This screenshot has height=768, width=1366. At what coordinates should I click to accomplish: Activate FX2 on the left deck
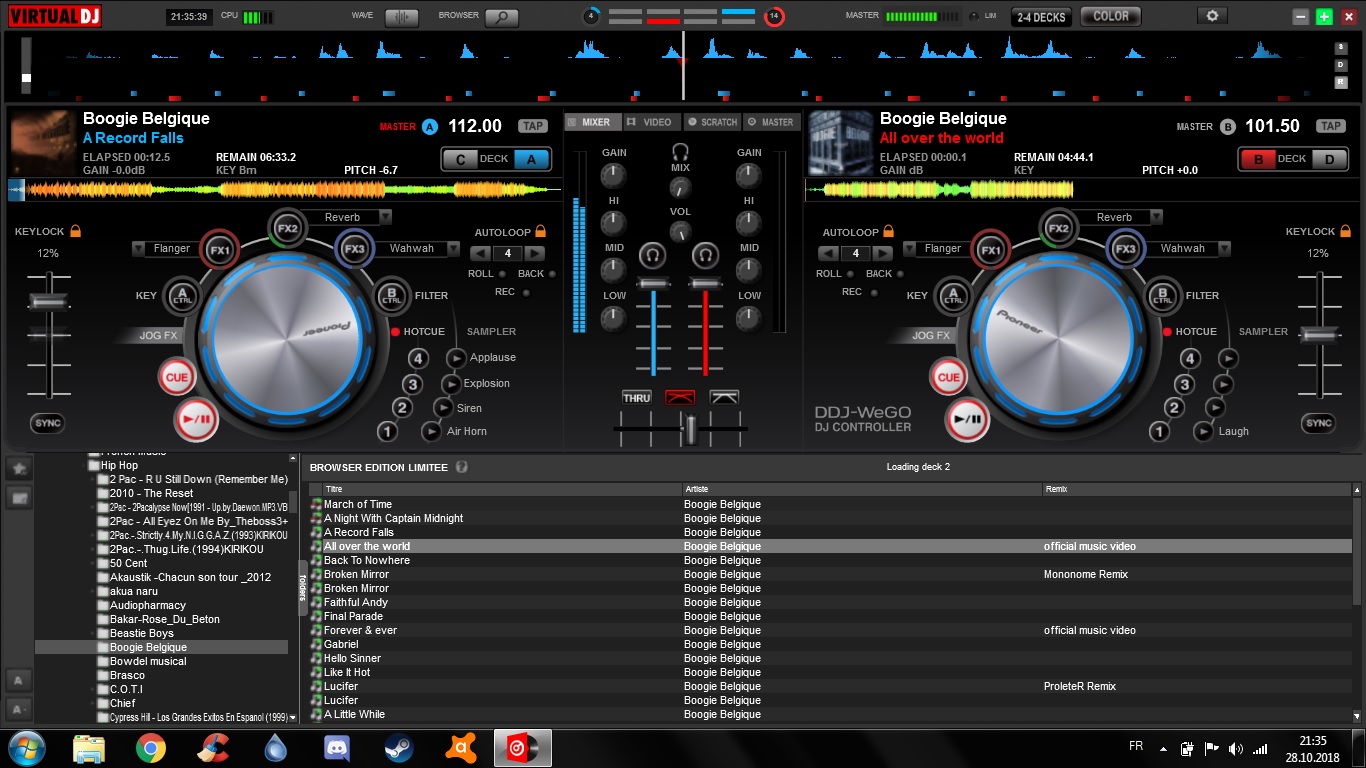tap(288, 228)
